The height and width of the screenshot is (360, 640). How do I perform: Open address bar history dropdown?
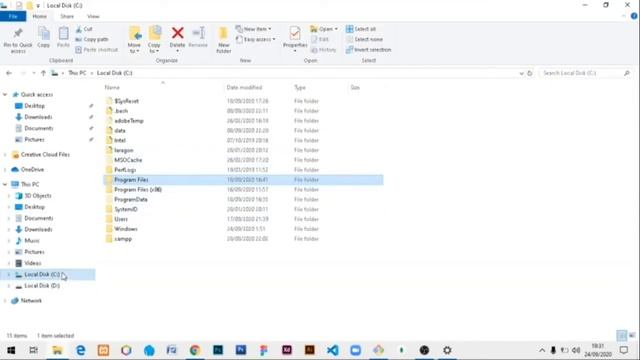coord(521,73)
